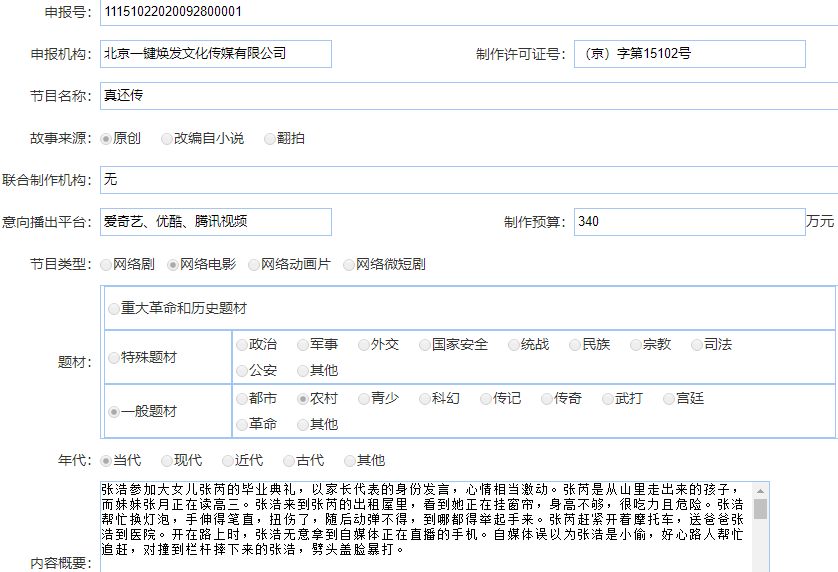
Task: Choose 网络微短剧 as program type
Action: (349, 265)
